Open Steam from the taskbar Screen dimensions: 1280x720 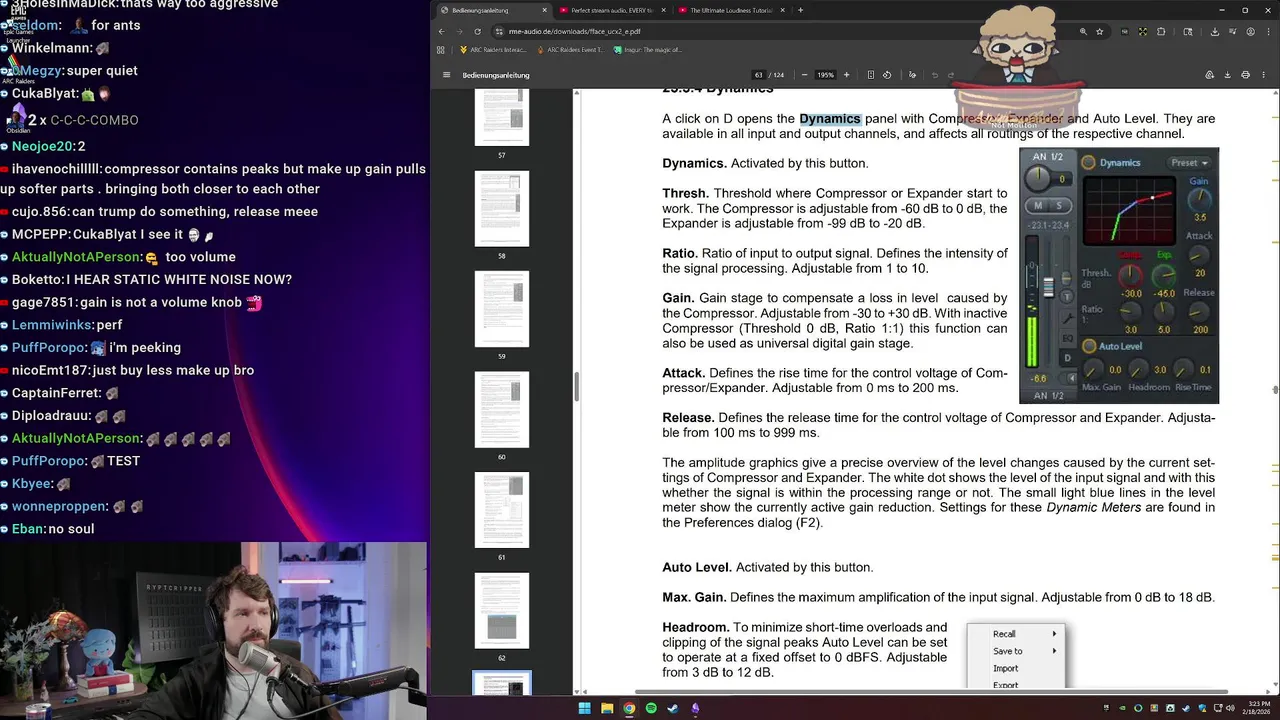coord(673,708)
